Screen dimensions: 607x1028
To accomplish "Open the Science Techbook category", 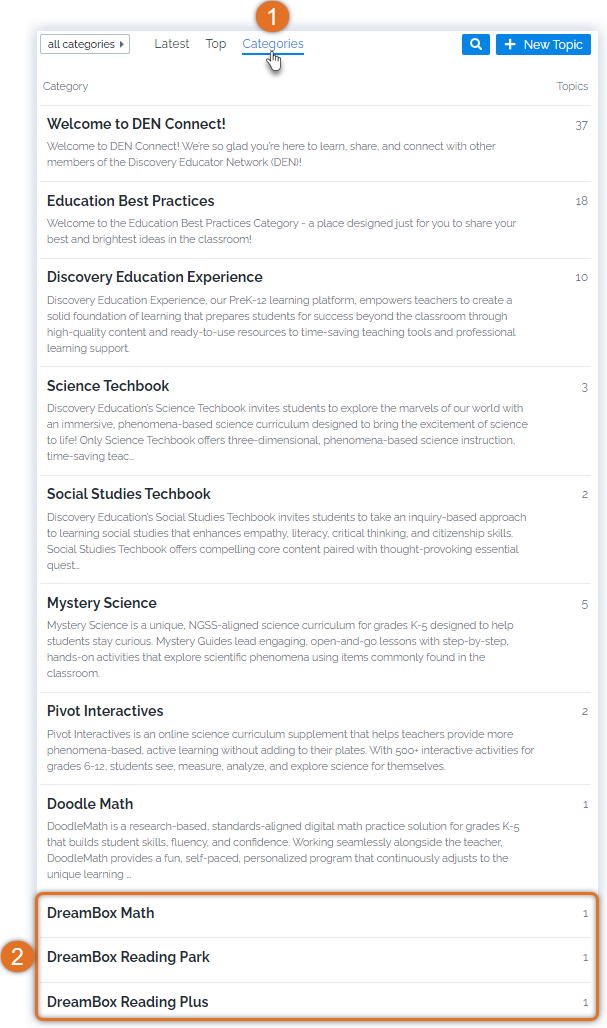I will tap(108, 386).
